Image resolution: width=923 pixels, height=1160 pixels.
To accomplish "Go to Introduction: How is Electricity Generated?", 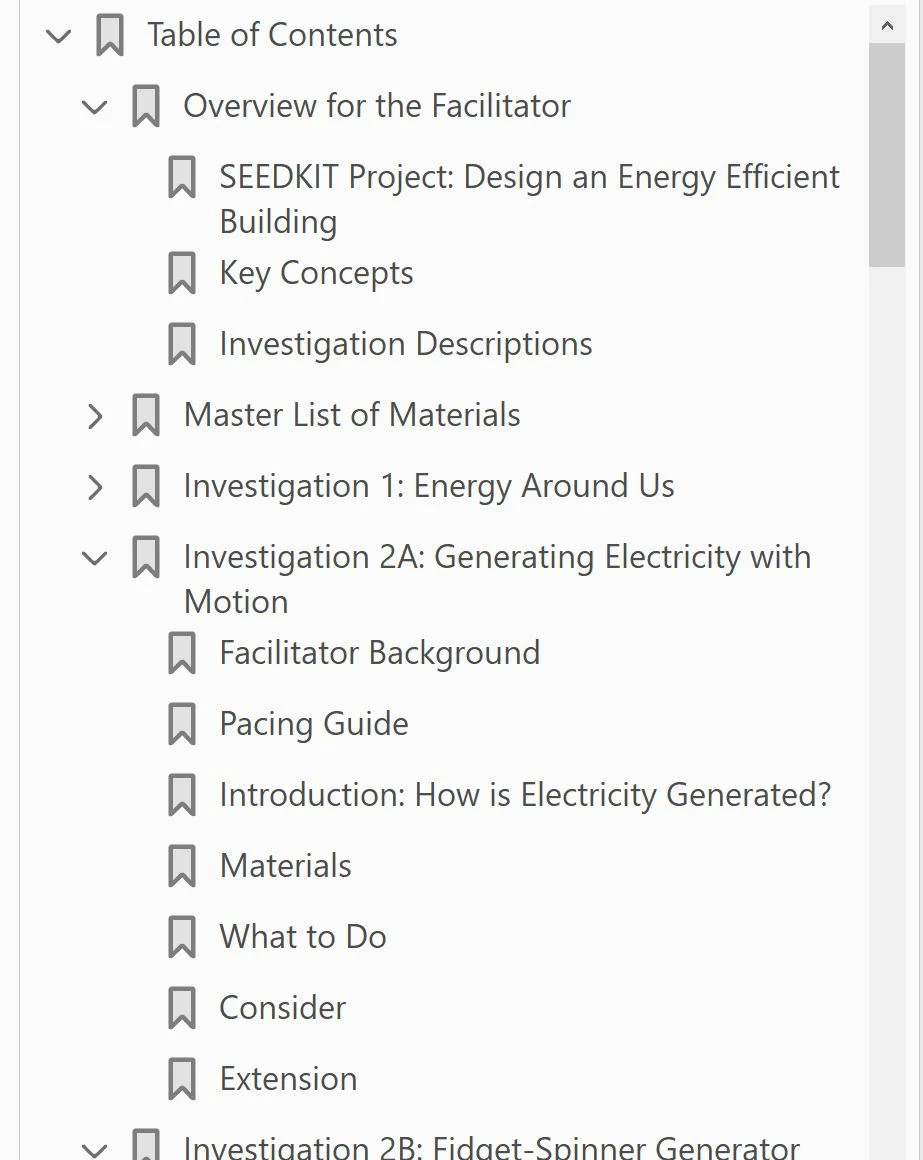I will click(525, 795).
